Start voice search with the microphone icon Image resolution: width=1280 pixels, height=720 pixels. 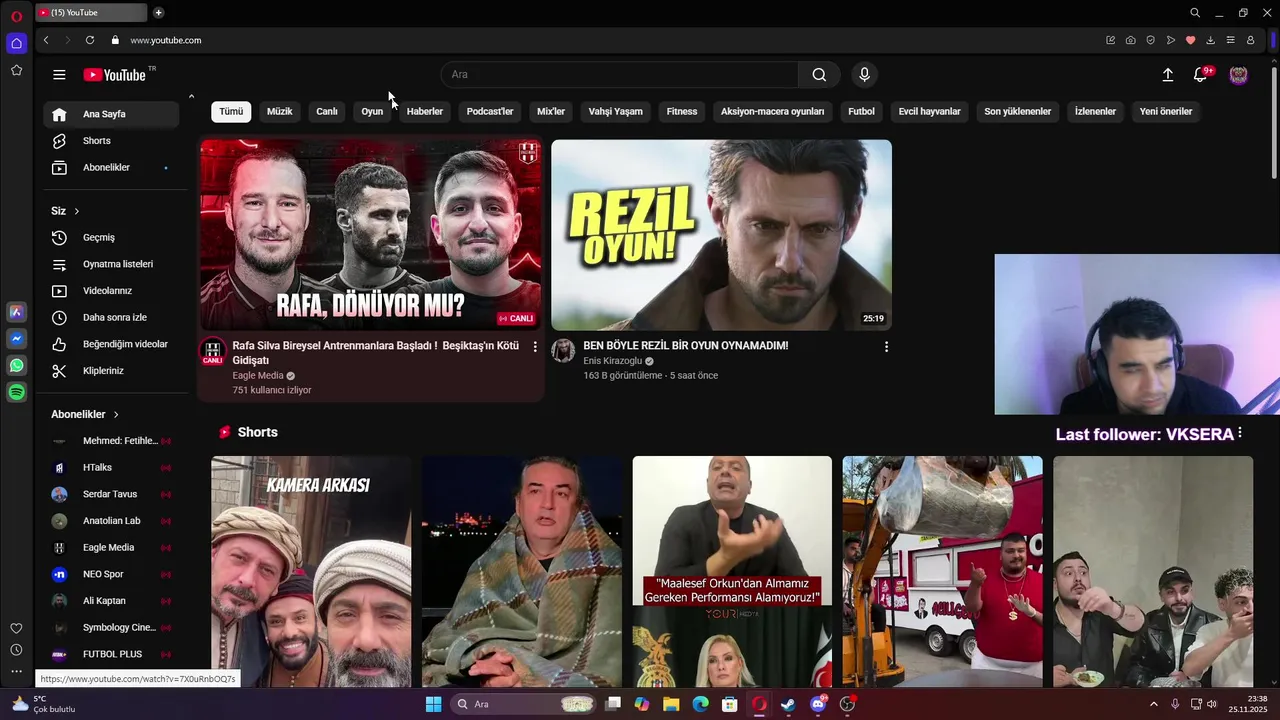pos(864,75)
